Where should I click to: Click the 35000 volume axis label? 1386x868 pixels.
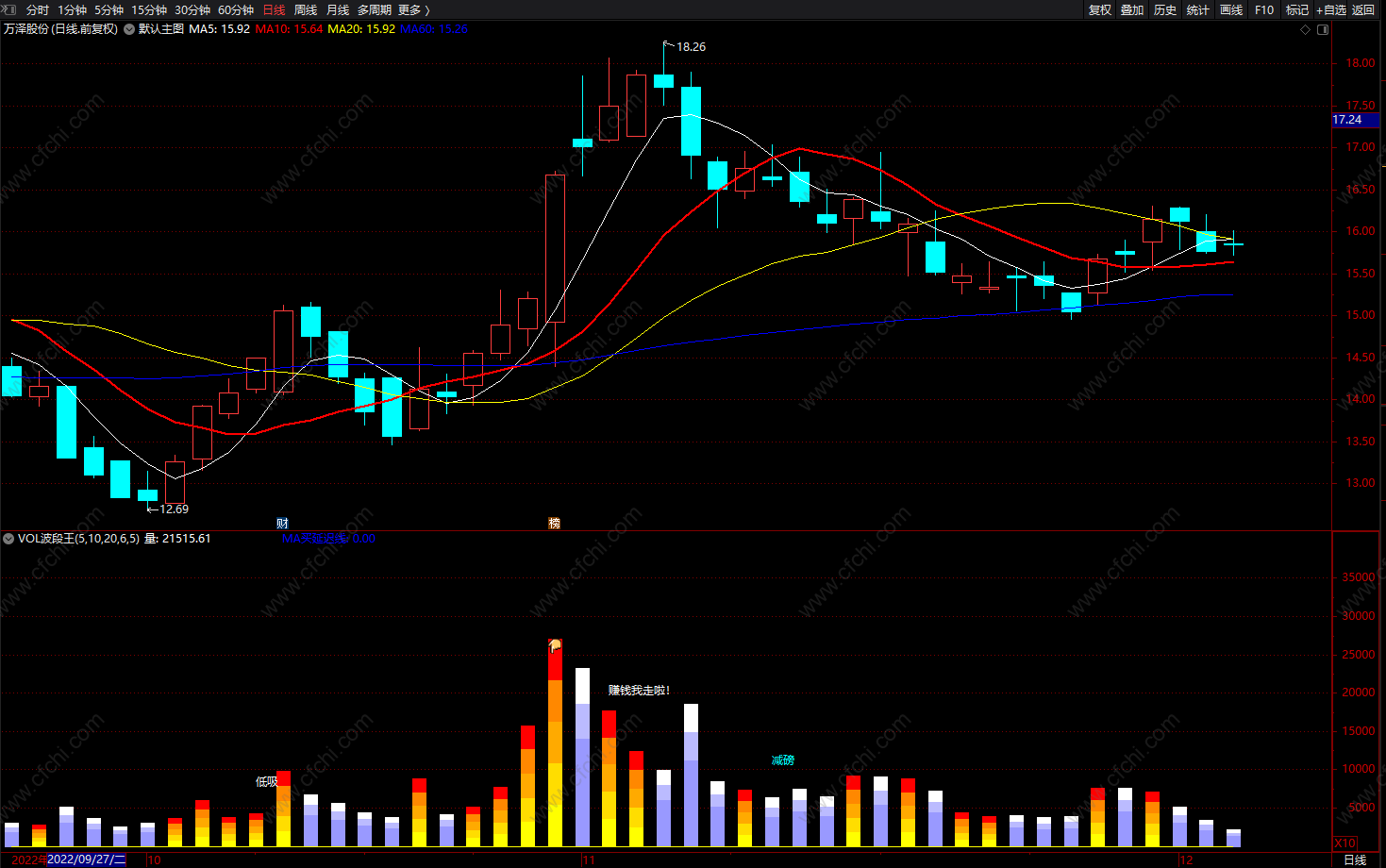[x=1358, y=577]
